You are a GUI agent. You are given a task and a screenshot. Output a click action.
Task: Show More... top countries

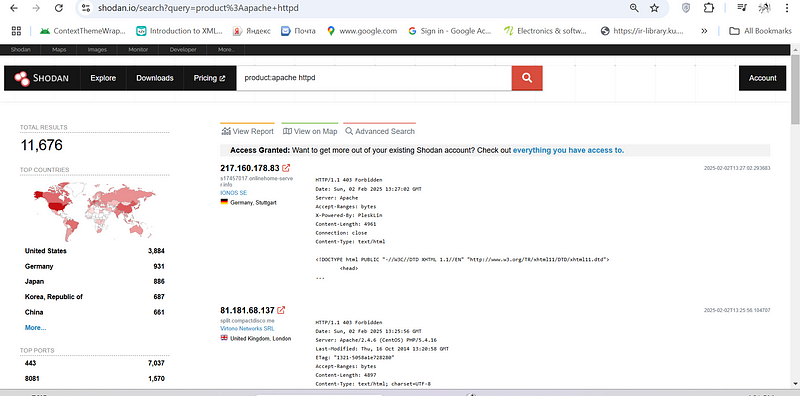coord(35,328)
